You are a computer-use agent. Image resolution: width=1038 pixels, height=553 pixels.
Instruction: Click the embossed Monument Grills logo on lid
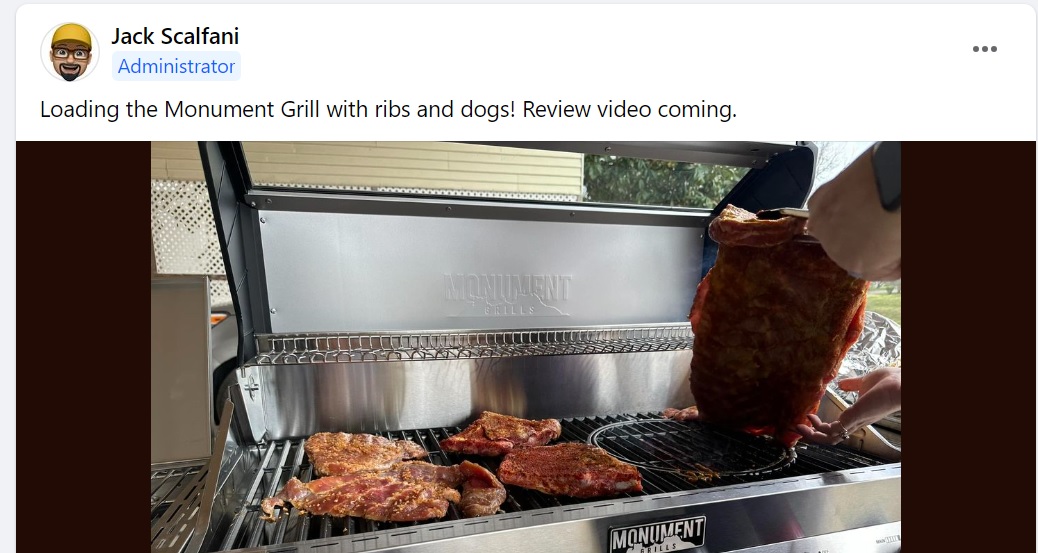coord(506,294)
